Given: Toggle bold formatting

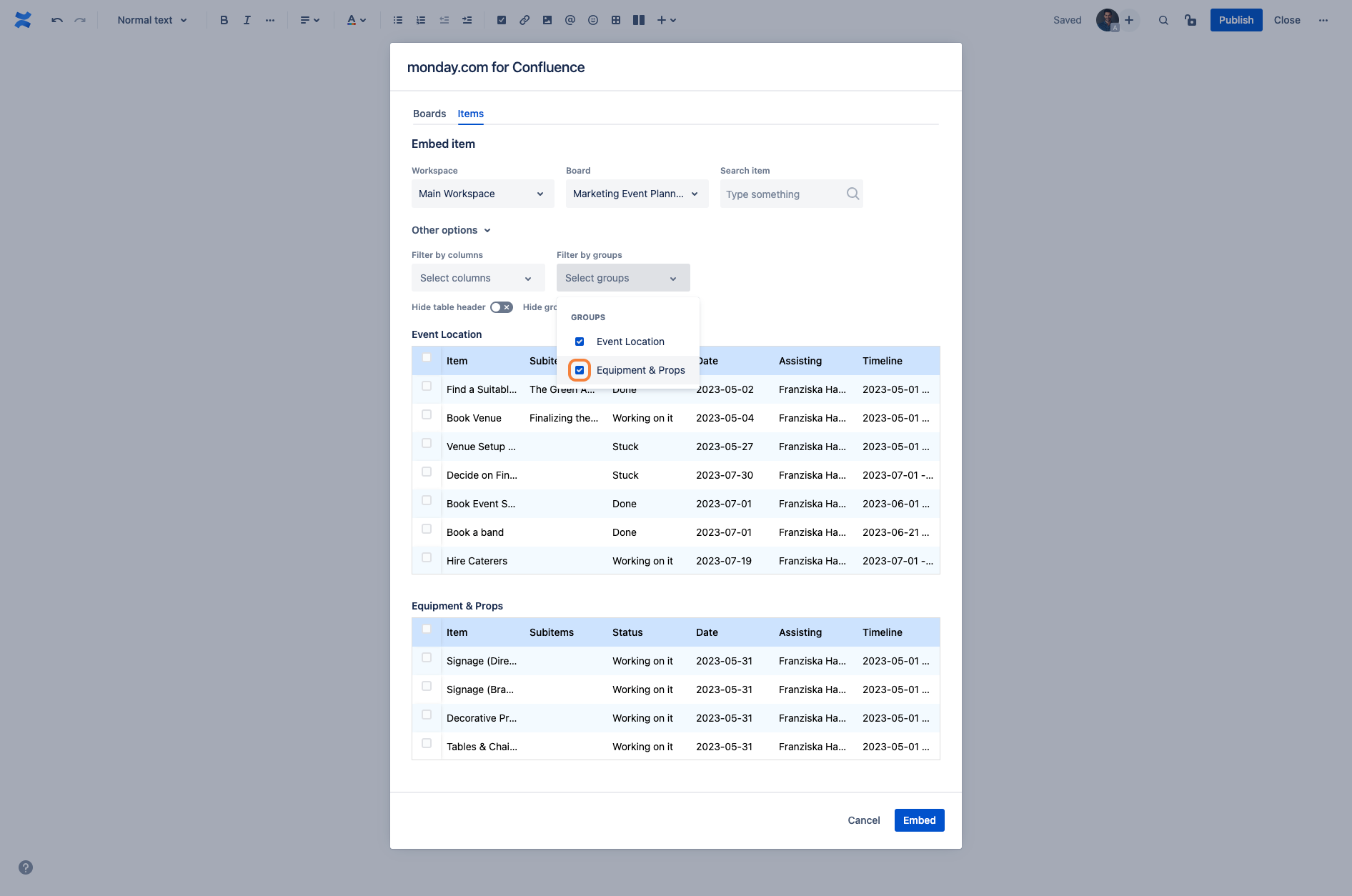Looking at the screenshot, I should (x=224, y=20).
